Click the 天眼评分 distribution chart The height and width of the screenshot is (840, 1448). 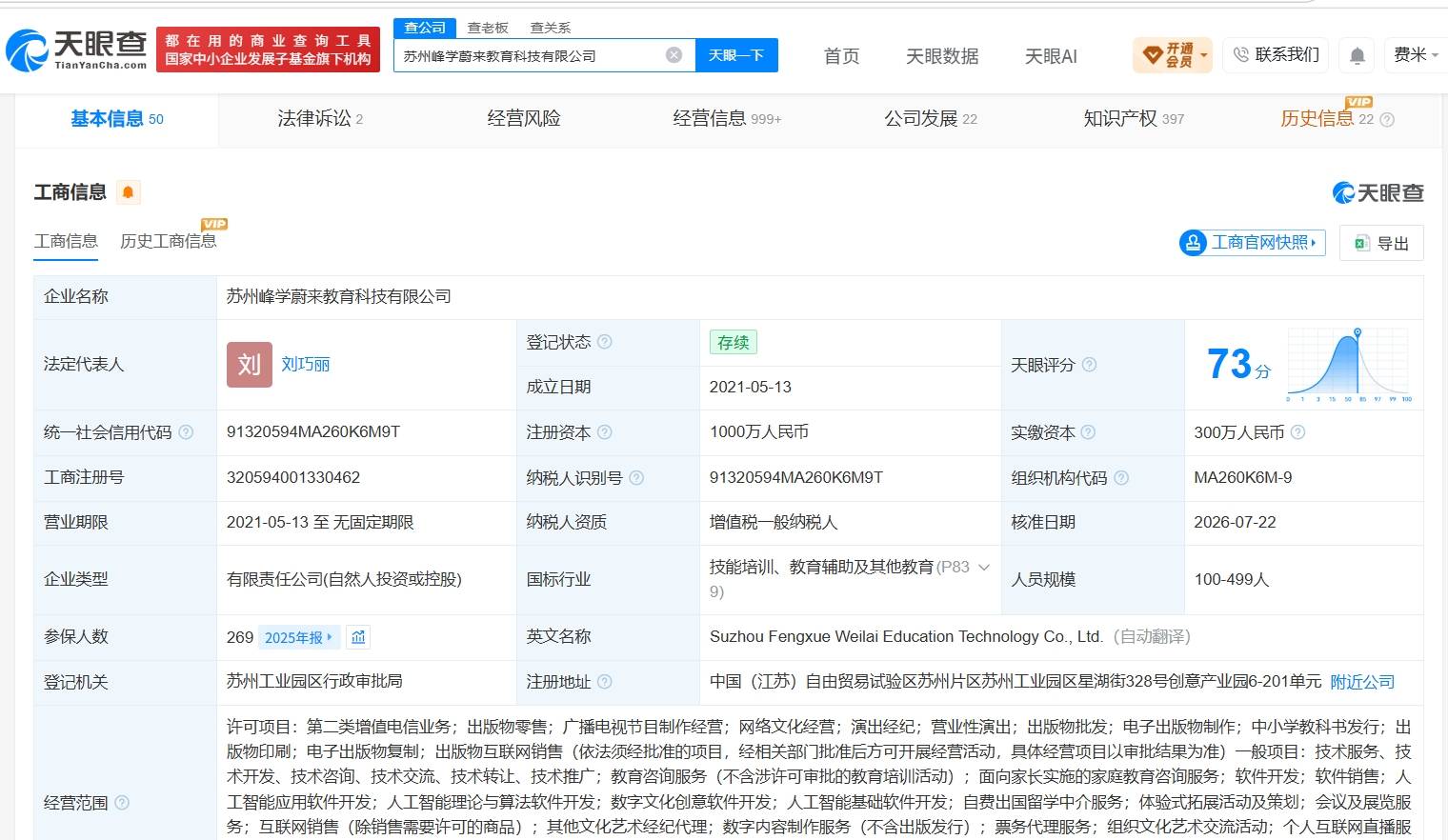1348,365
